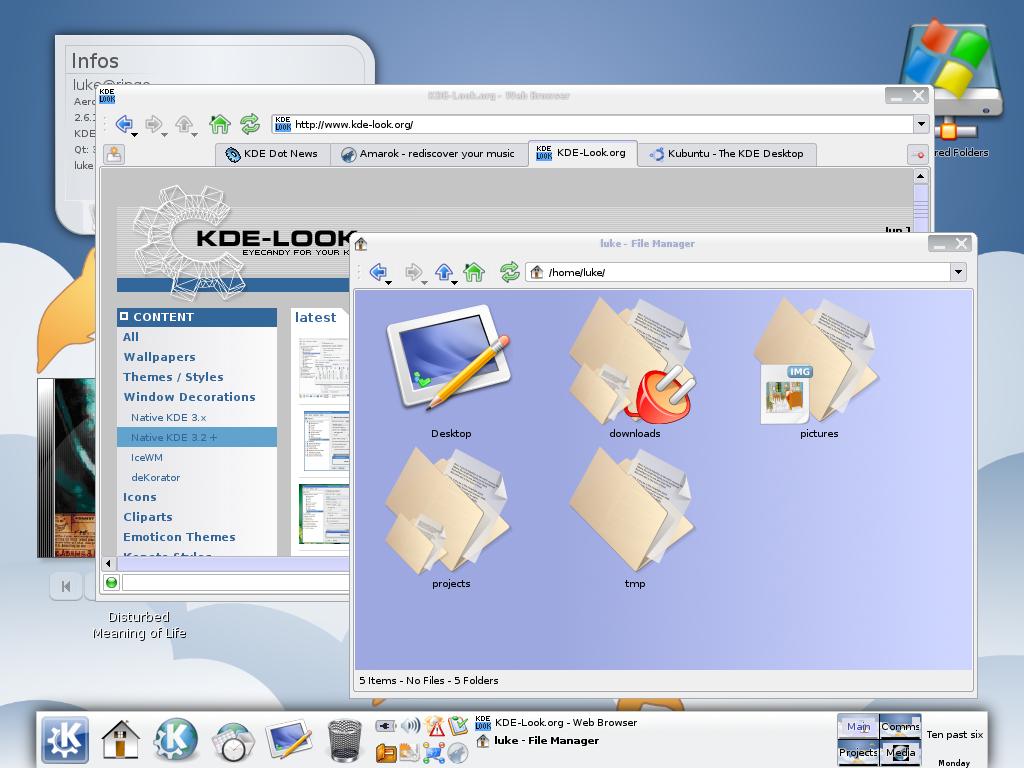1024x768 pixels.
Task: Select the tmp folder icon
Action: point(632,509)
